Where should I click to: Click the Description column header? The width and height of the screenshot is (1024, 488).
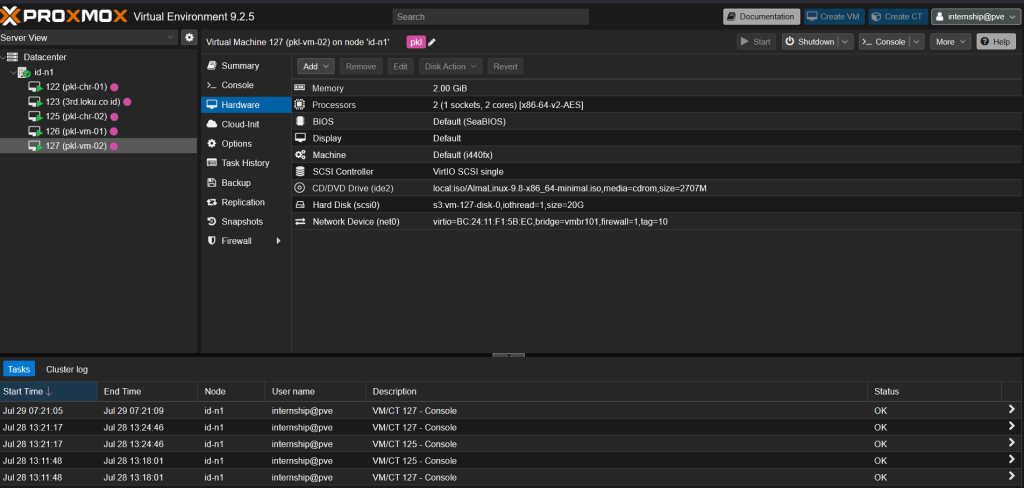(x=616, y=391)
